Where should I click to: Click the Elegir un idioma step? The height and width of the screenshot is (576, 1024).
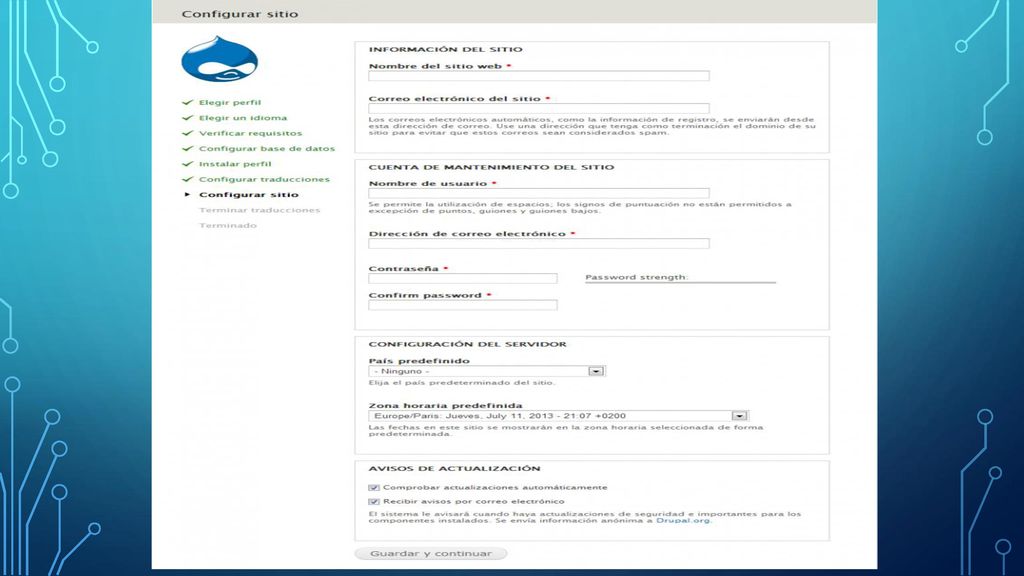click(243, 118)
